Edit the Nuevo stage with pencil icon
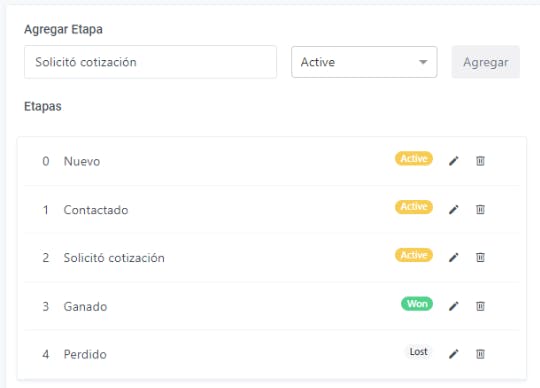Image resolution: width=540 pixels, height=388 pixels. click(454, 161)
